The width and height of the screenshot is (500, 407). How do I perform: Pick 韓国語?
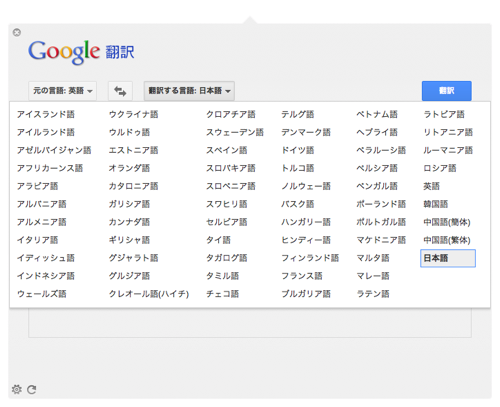point(436,204)
